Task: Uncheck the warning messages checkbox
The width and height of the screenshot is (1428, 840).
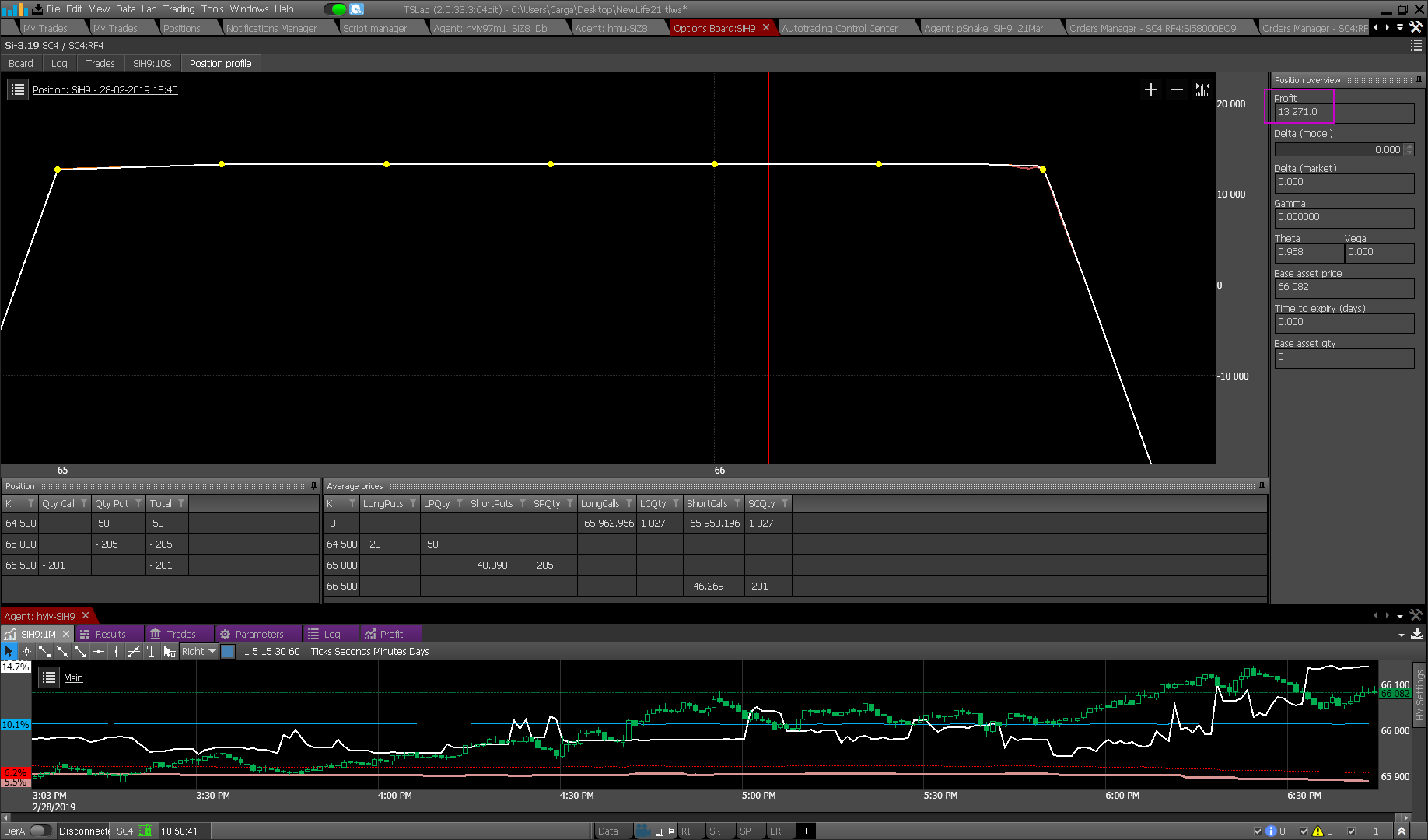Action: 1304,831
